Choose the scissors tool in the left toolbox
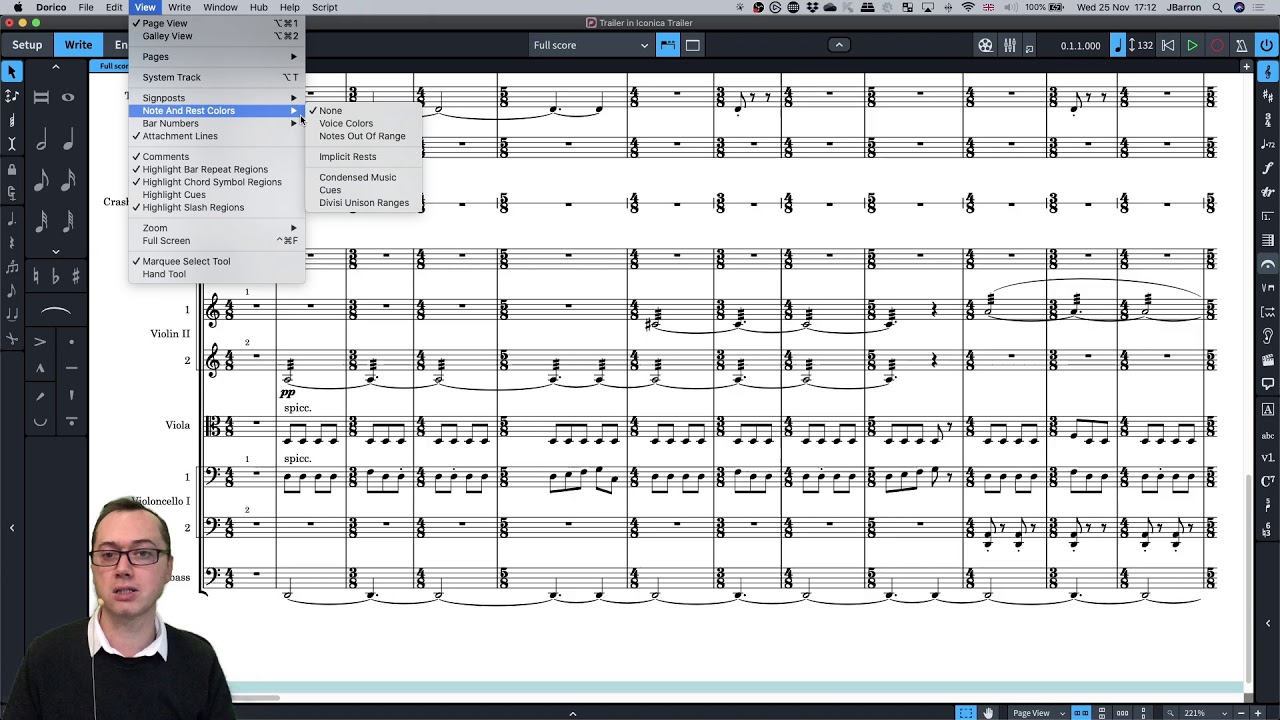 point(12,339)
